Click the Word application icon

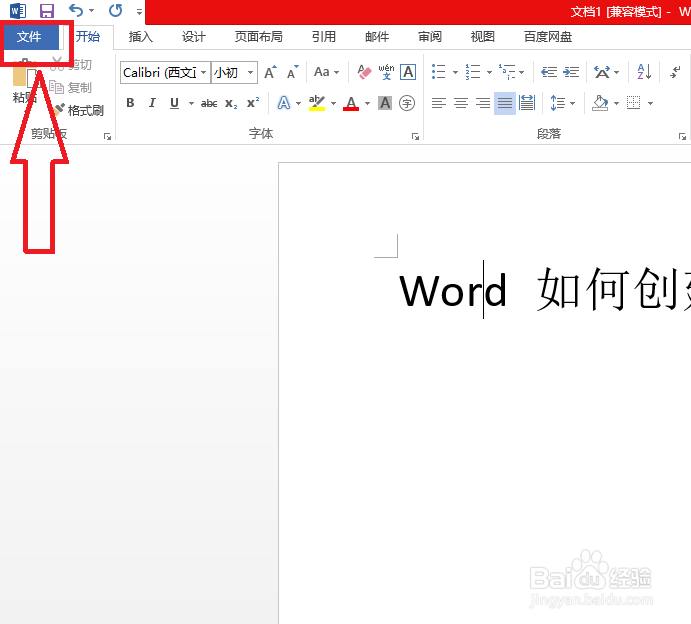pyautogui.click(x=18, y=10)
